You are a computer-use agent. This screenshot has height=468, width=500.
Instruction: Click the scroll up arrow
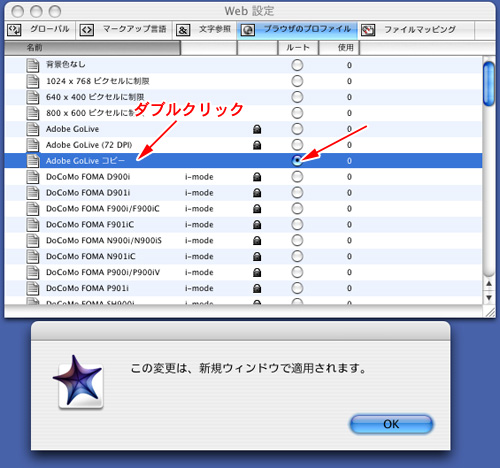click(x=489, y=284)
